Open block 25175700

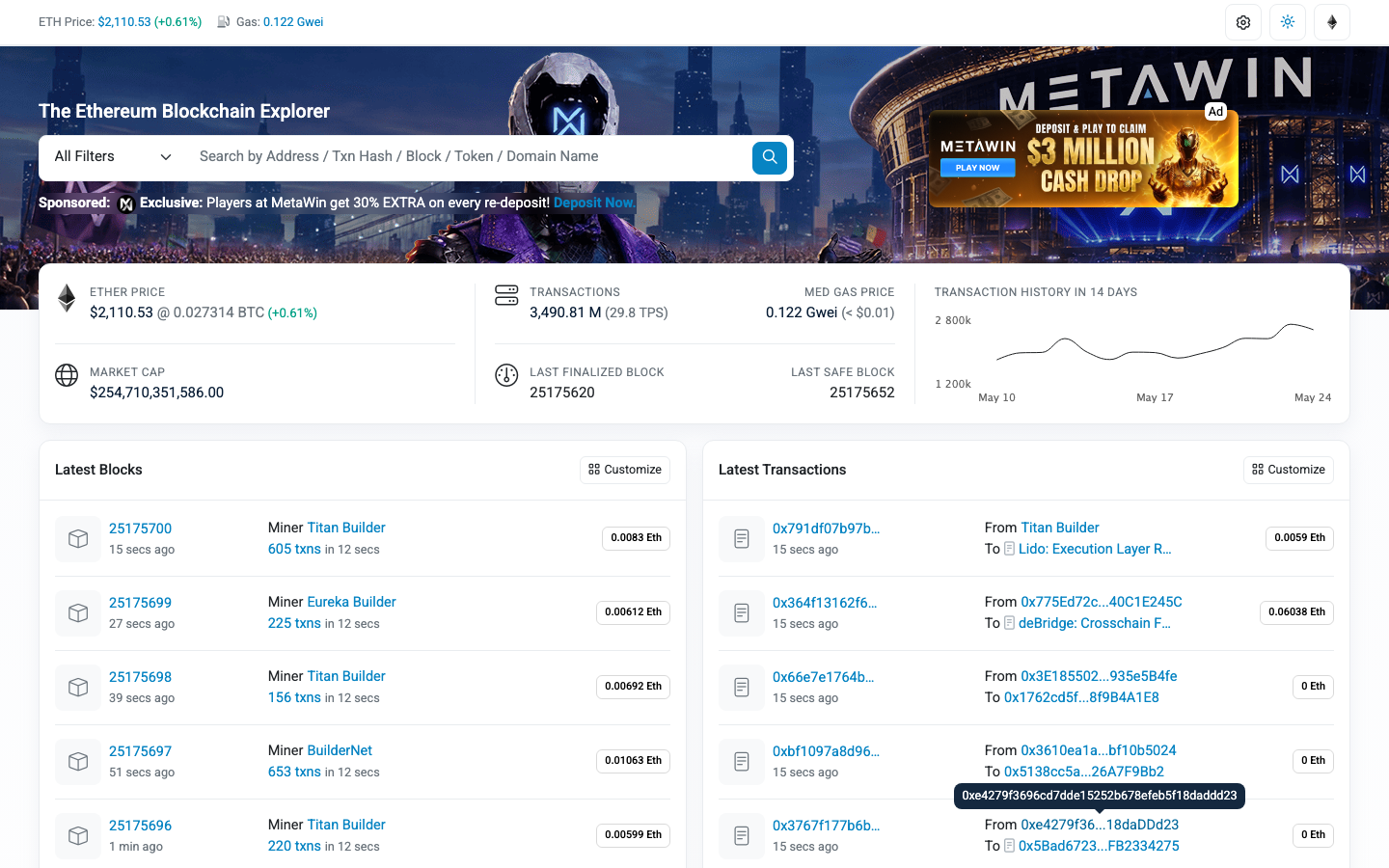pos(140,529)
